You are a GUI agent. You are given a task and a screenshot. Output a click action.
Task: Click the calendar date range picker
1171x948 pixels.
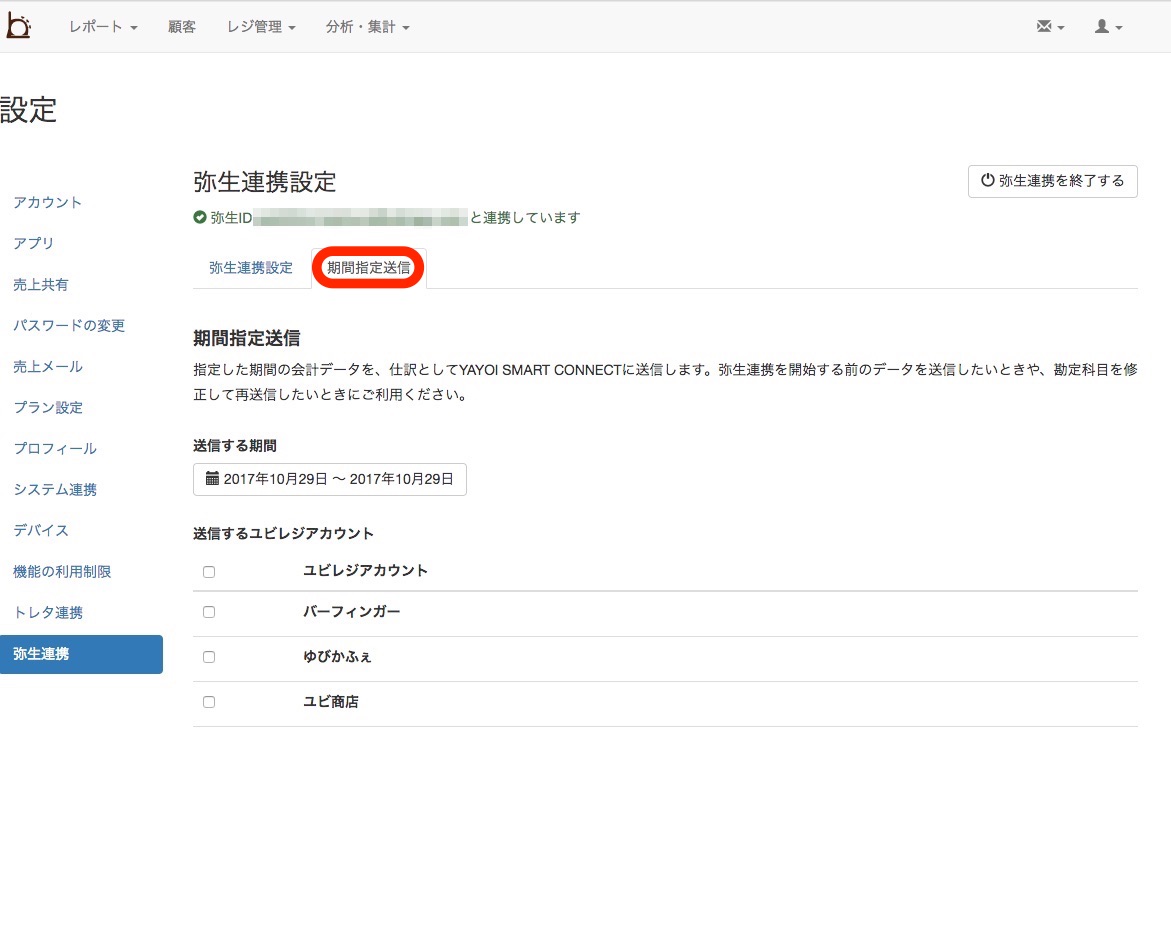[330, 479]
